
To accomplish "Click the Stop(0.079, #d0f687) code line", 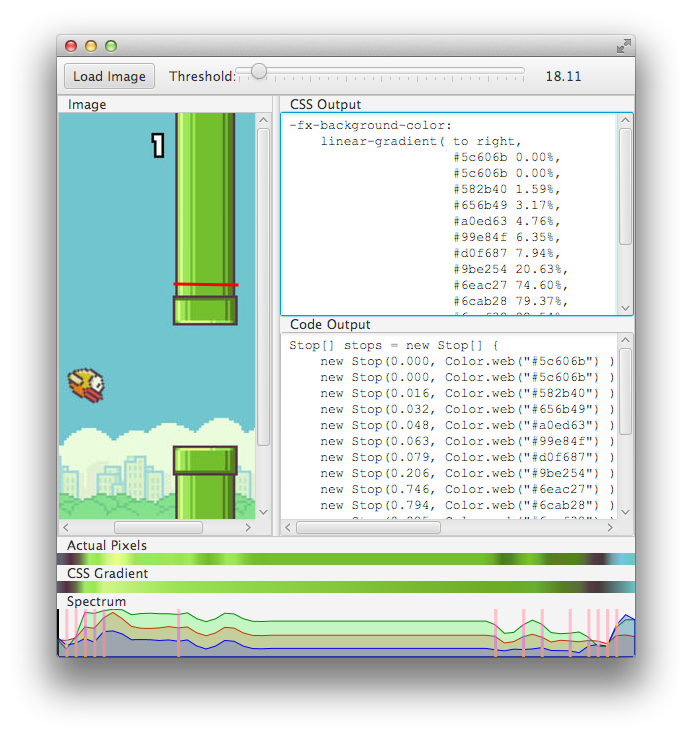I will (467, 457).
